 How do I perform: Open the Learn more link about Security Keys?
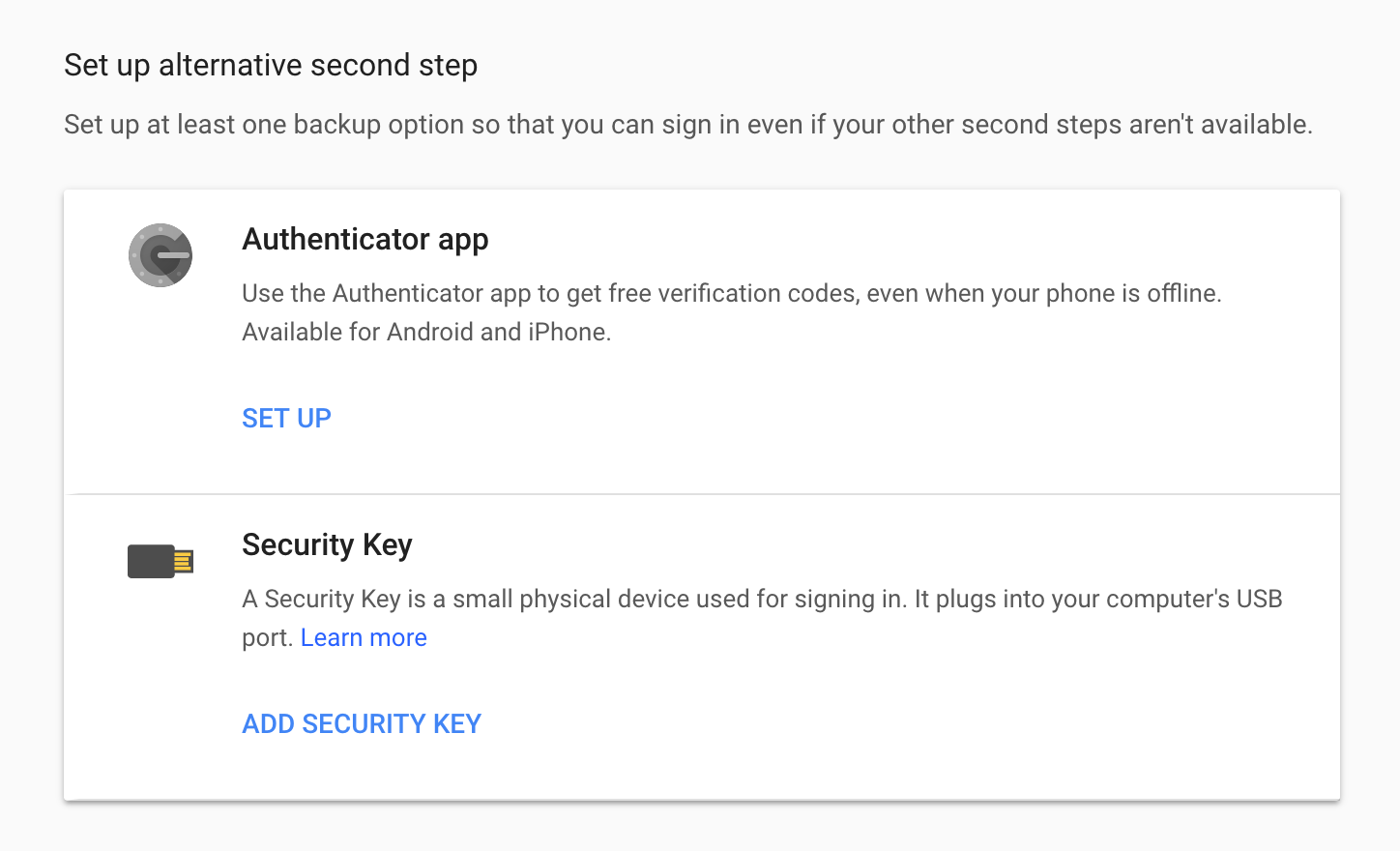(364, 637)
